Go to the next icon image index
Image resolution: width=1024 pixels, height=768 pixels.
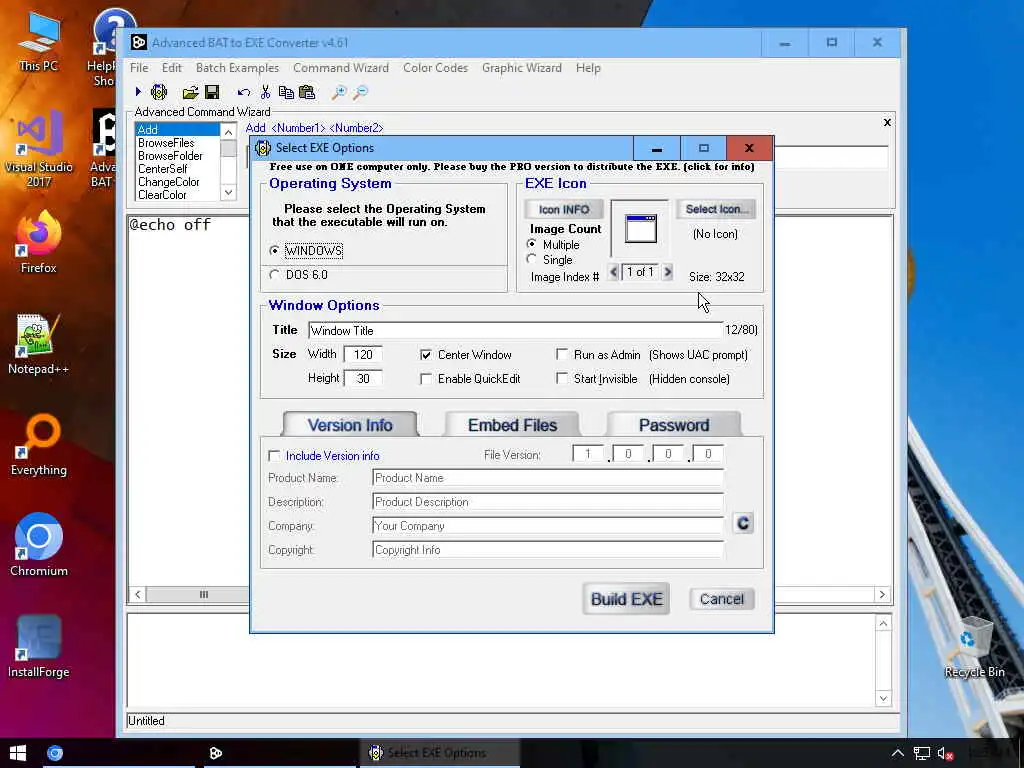tap(667, 272)
